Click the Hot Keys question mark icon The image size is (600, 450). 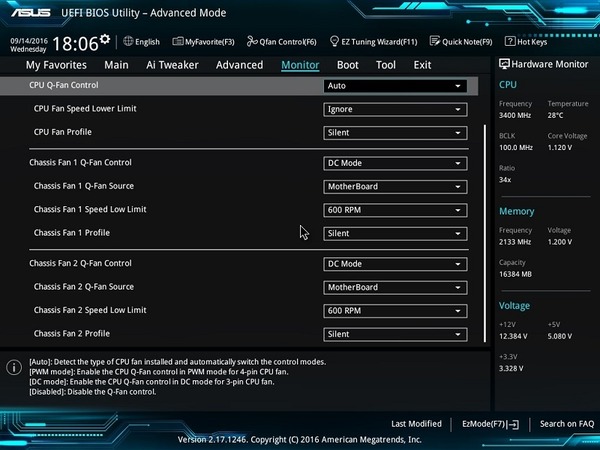click(510, 42)
